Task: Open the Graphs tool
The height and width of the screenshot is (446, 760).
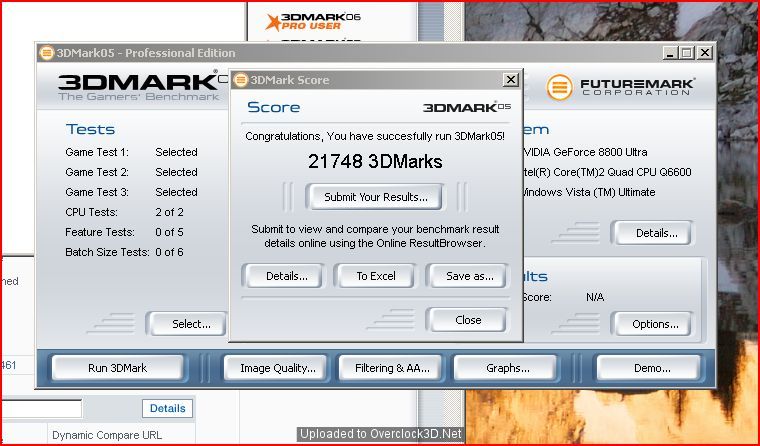Action: tap(507, 368)
